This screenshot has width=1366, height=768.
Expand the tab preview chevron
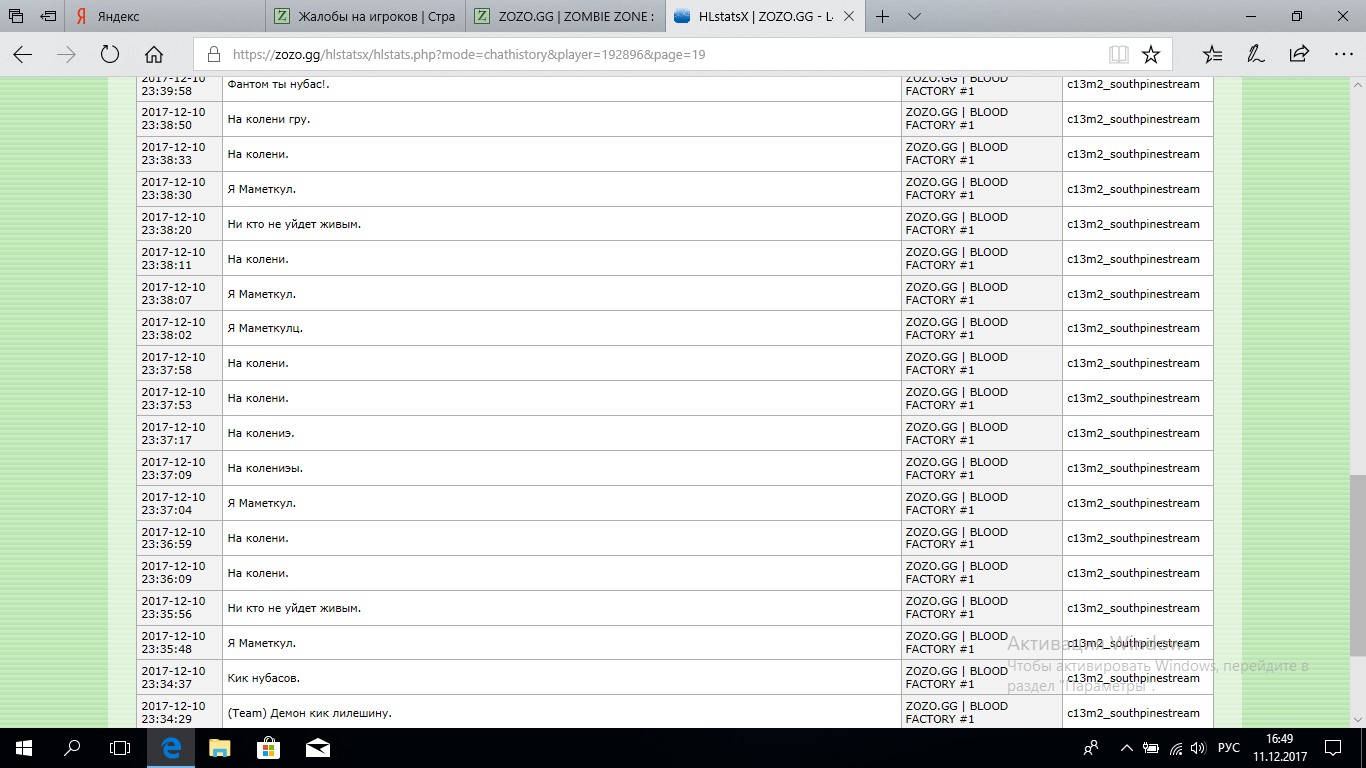click(x=914, y=16)
